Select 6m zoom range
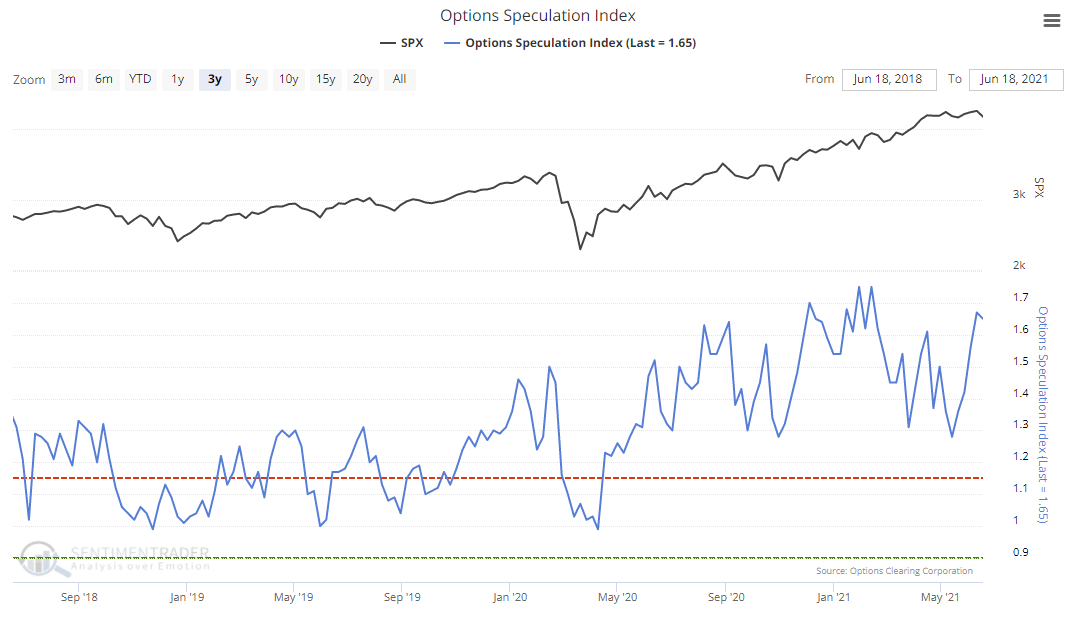Viewport: 1069px width, 618px height. click(103, 79)
